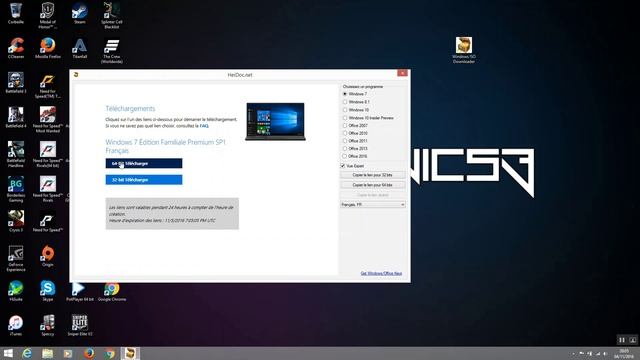Screen dimensions: 640x360
Task: Open the Medal of Honor desktop shortcut
Action: [x=47, y=16]
